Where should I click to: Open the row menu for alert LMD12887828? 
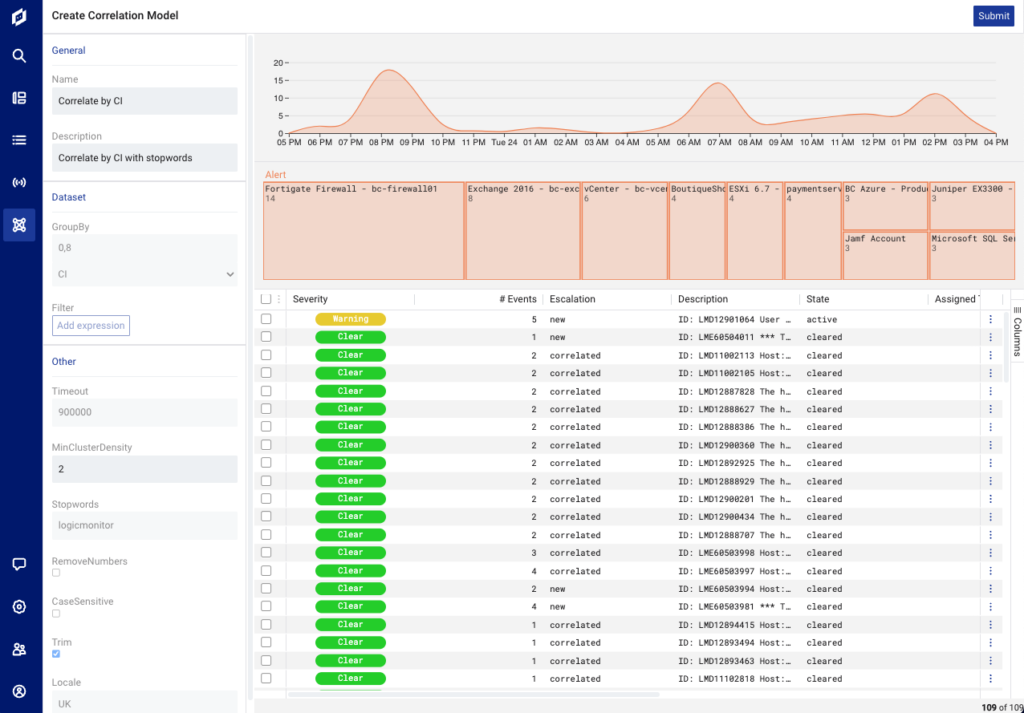pyautogui.click(x=991, y=391)
